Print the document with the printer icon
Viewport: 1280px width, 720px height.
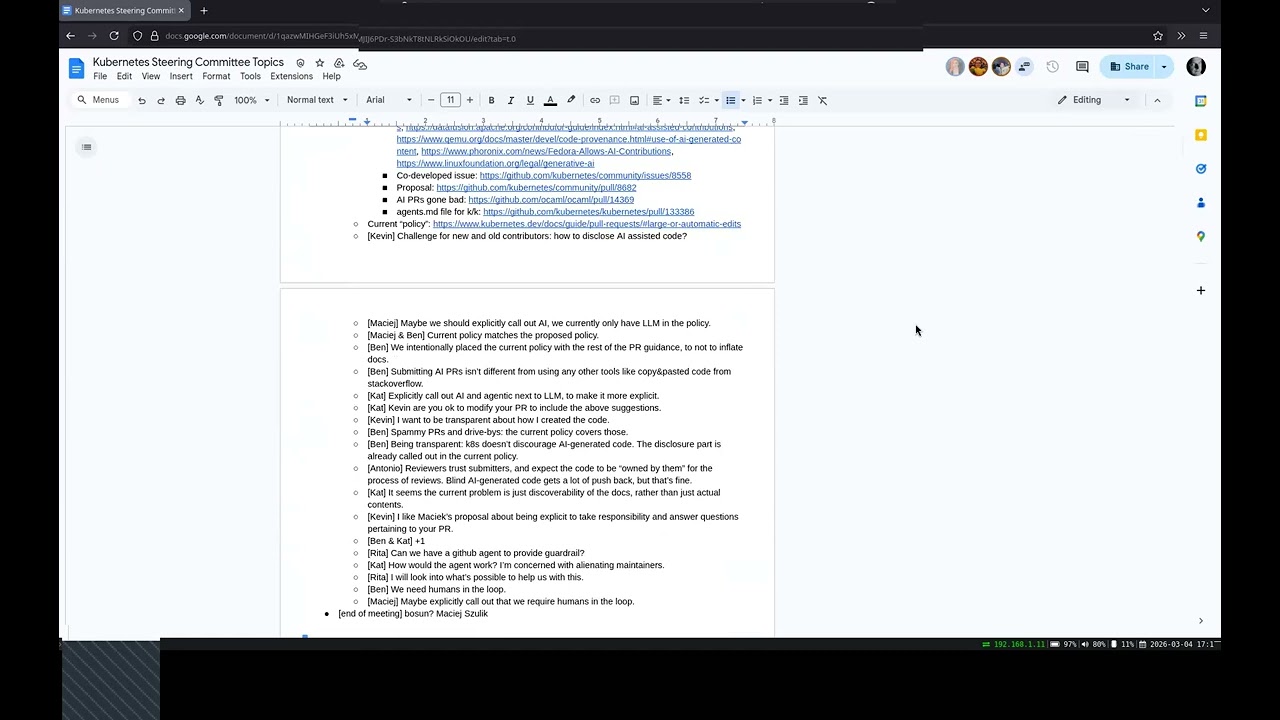[180, 100]
